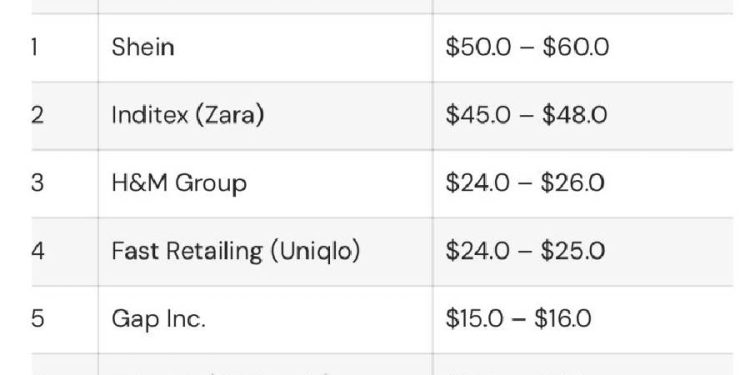This screenshot has height=375, width=750.
Task: Select the Fast Retailing (Uniqlo) cell
Action: (x=265, y=252)
